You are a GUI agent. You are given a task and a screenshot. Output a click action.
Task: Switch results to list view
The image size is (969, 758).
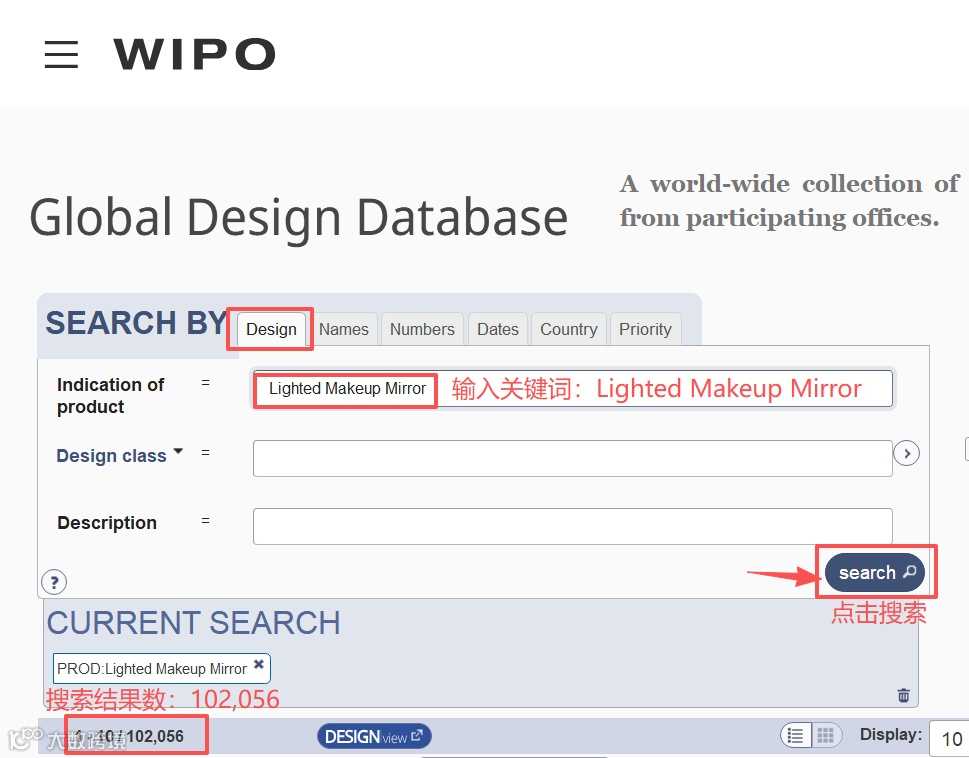tap(796, 735)
